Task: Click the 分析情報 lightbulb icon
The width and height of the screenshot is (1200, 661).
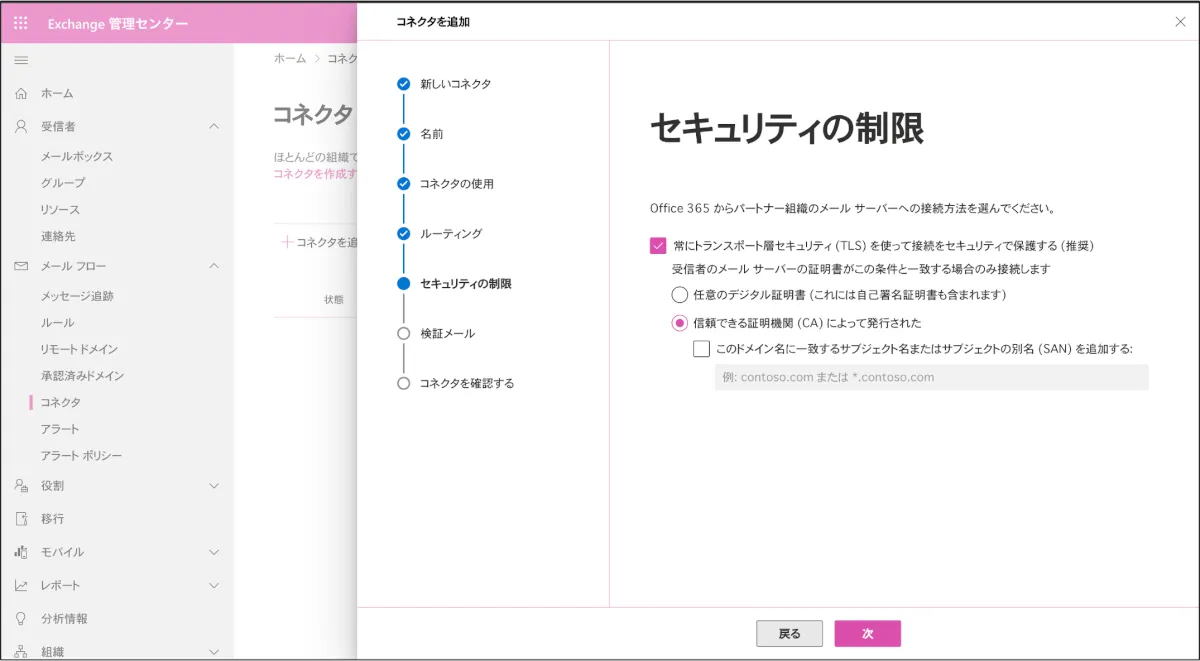Action: [21, 618]
